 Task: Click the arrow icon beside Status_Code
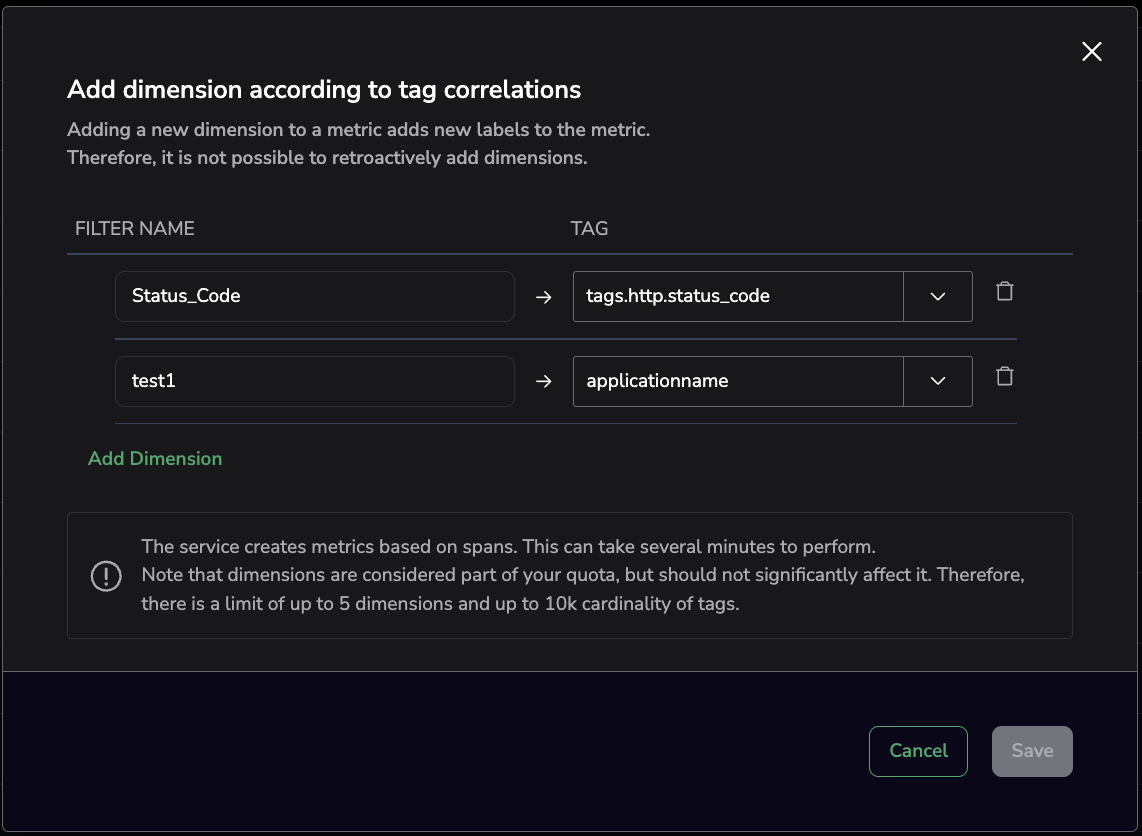(x=544, y=297)
